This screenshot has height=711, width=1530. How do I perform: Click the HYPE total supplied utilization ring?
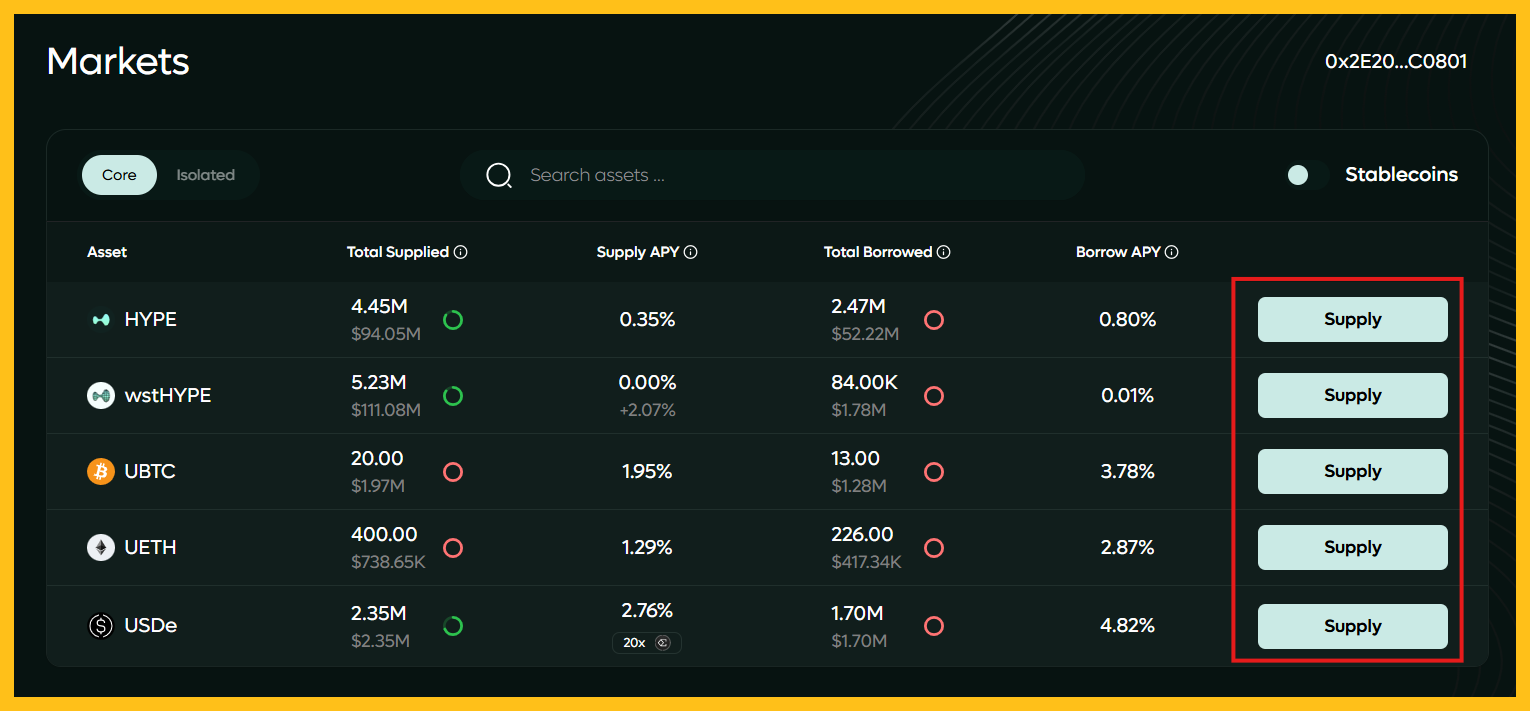click(x=453, y=320)
